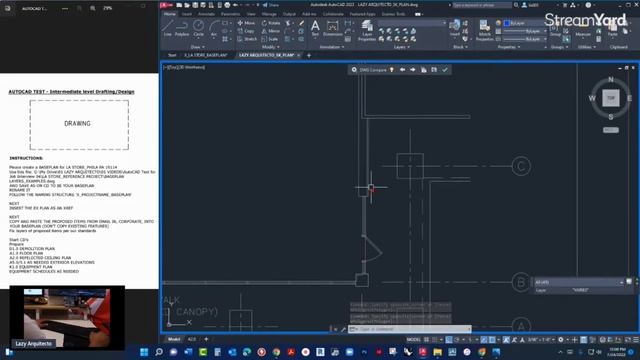
Task: Select the Circle tool
Action: 198,29
